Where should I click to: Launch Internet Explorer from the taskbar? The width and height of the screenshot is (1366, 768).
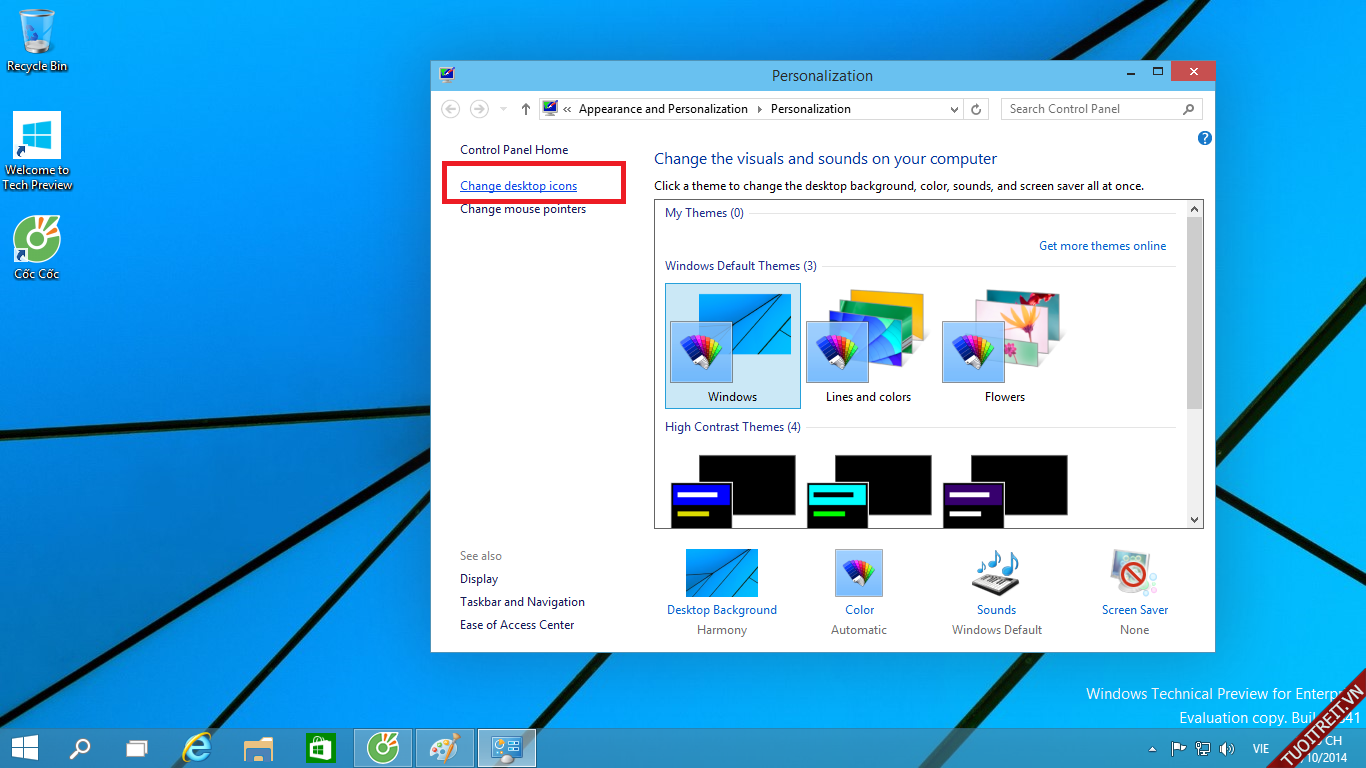197,747
